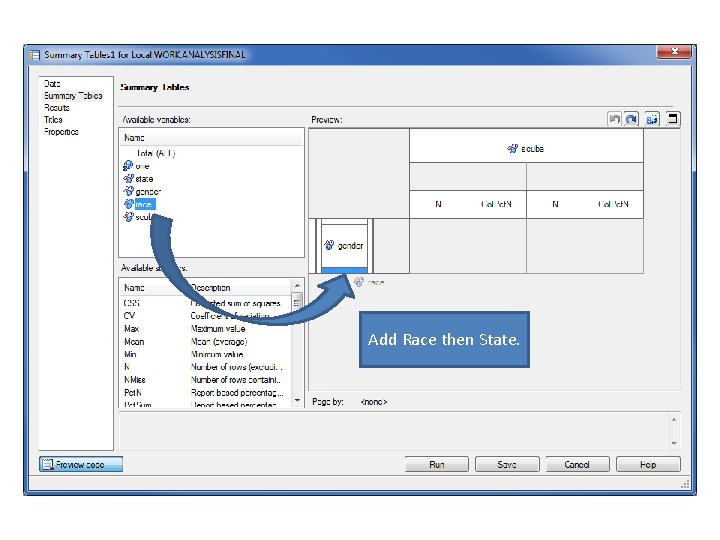Image resolution: width=720 pixels, height=540 pixels.
Task: Click the Run button
Action: (x=437, y=464)
